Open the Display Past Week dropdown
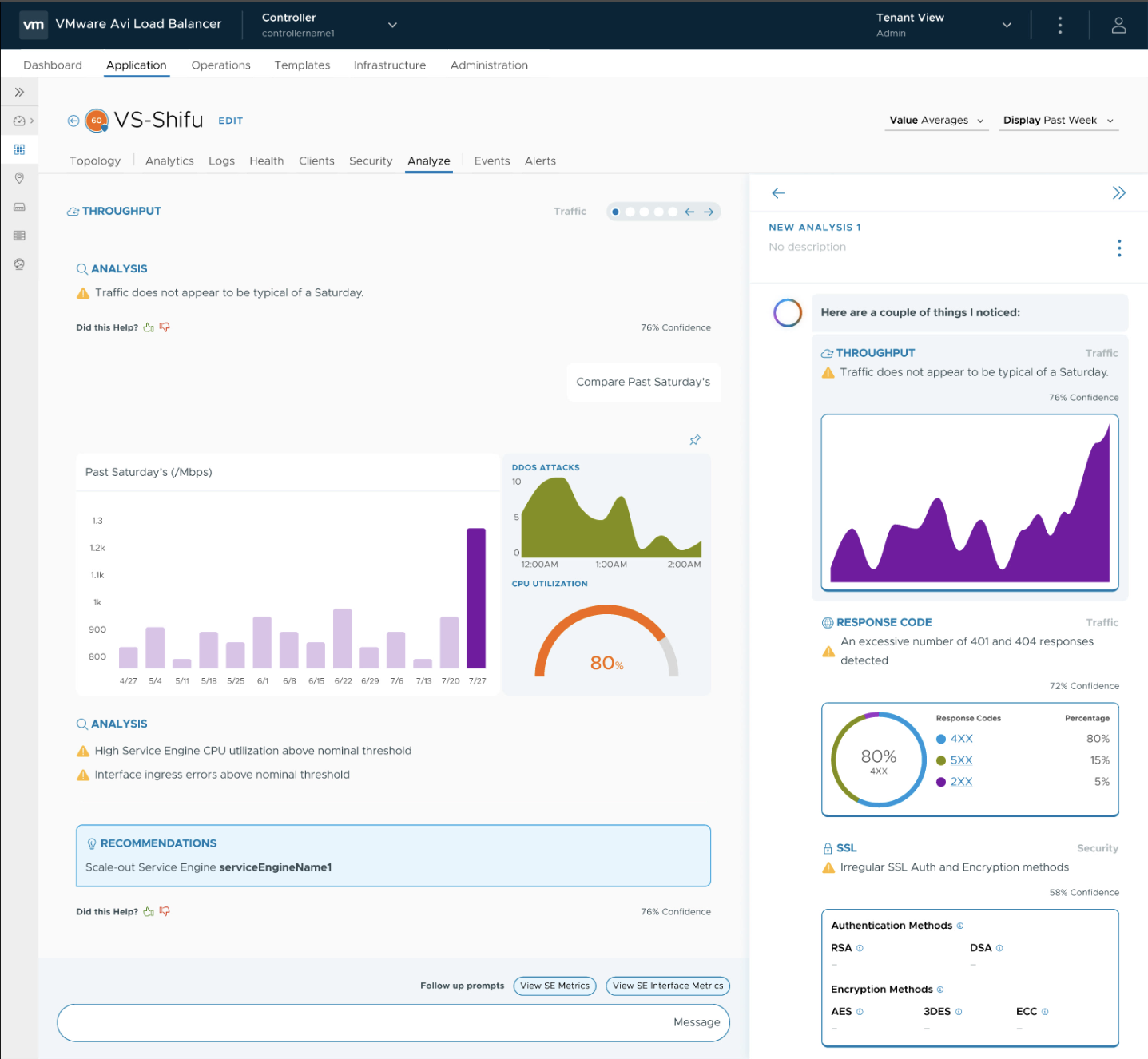1148x1059 pixels. [1059, 121]
